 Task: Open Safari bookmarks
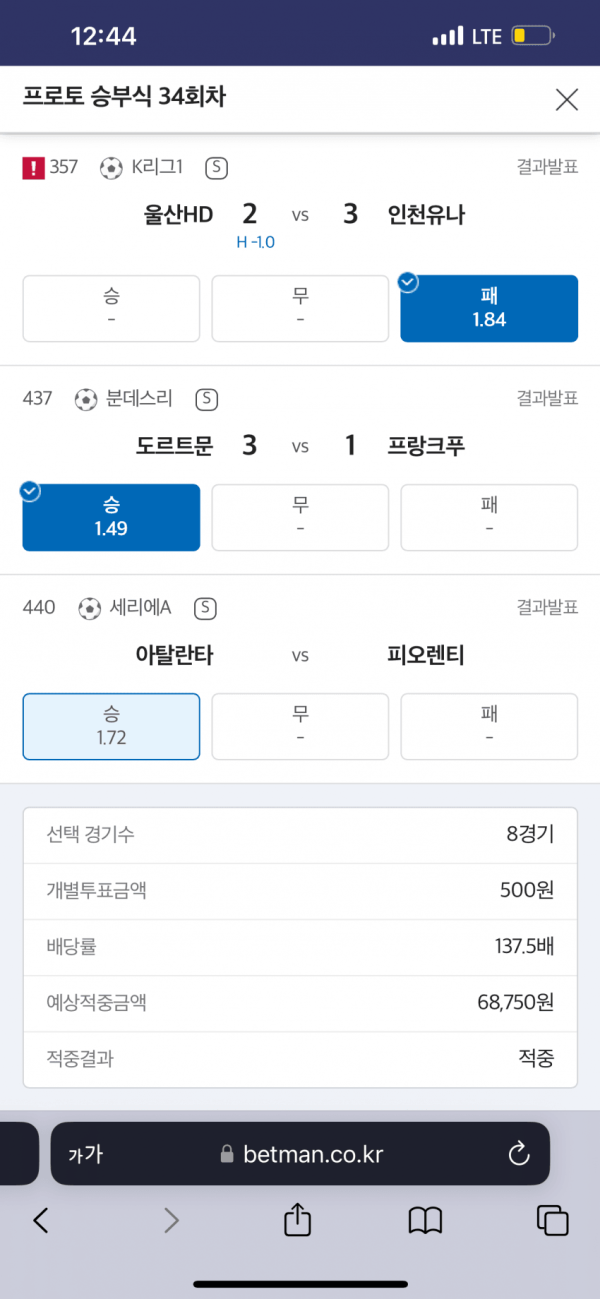point(425,1219)
